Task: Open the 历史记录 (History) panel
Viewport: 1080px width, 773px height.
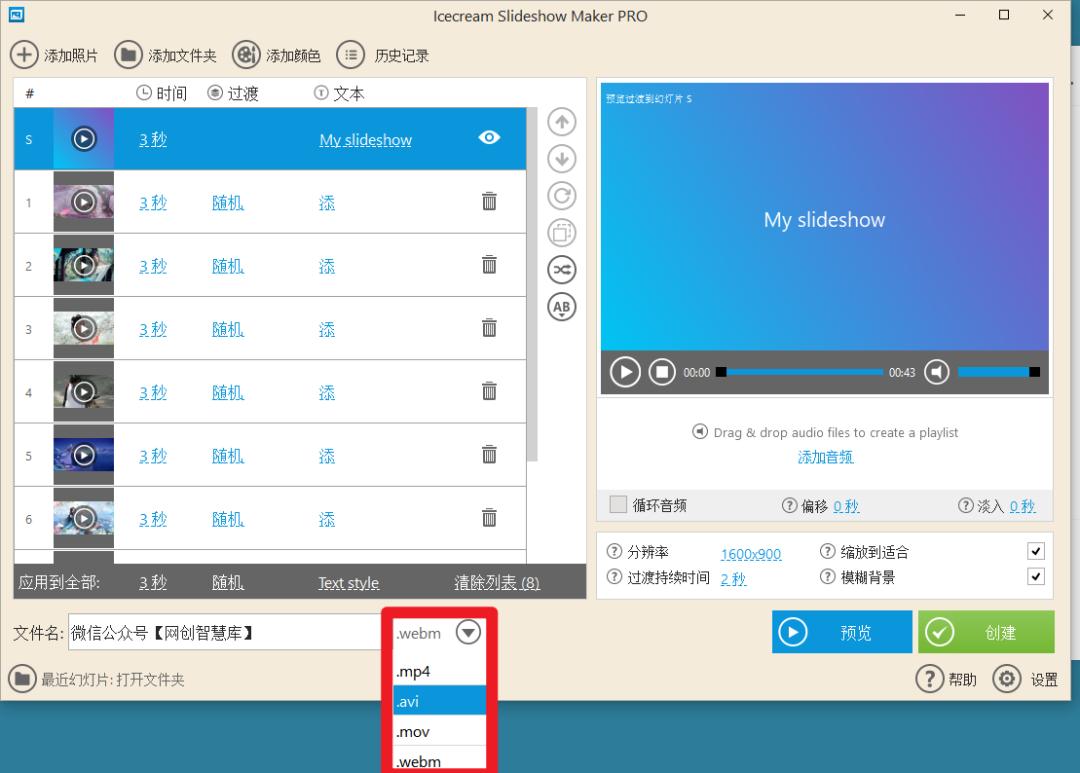Action: (x=352, y=55)
